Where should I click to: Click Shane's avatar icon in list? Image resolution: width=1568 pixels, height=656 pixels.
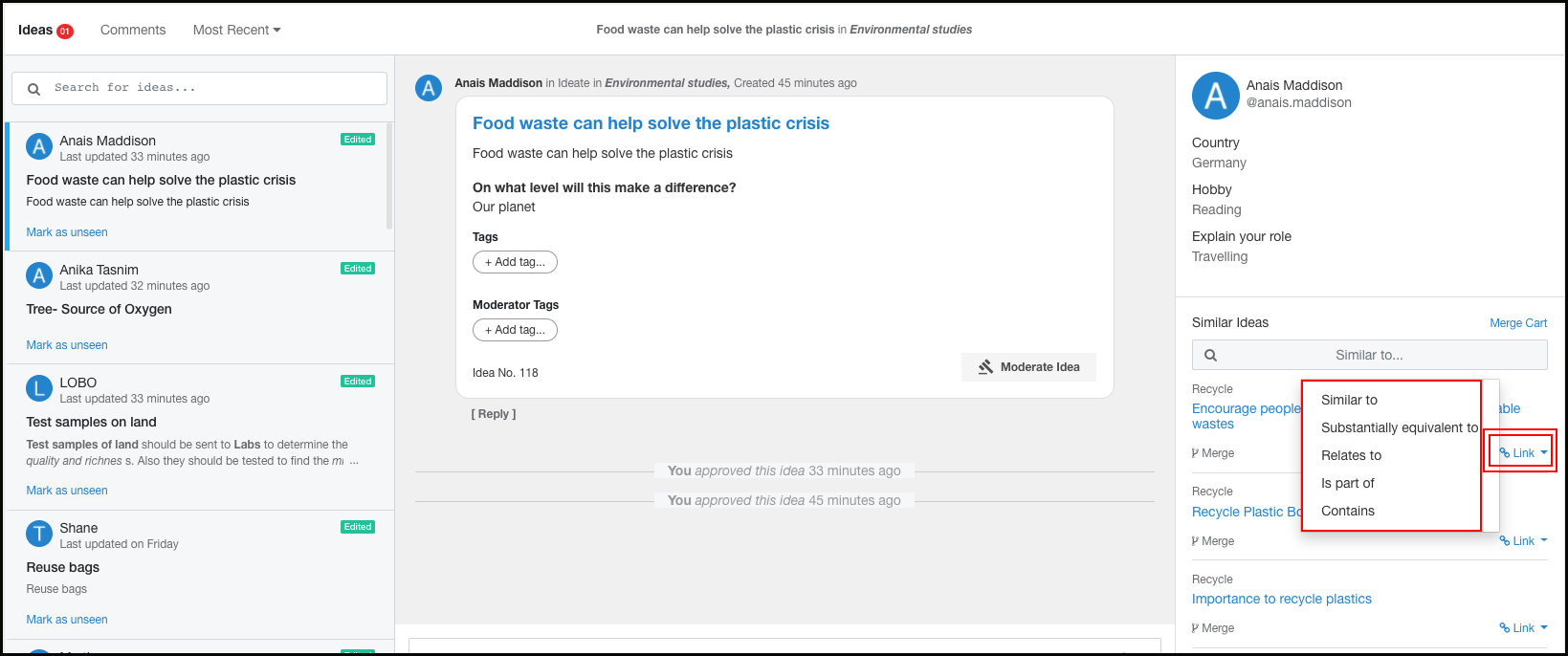point(39,534)
